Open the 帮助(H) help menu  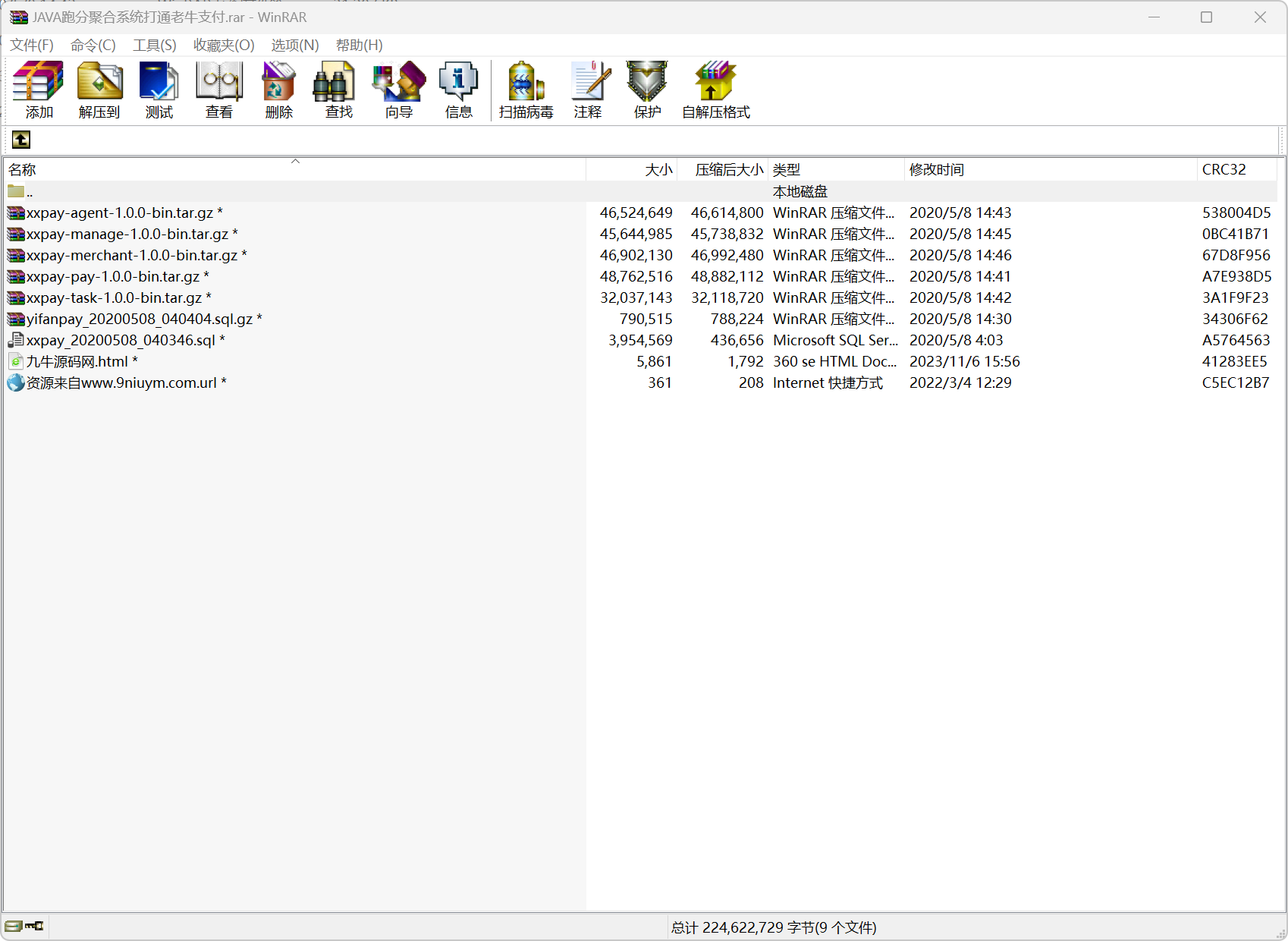(x=360, y=46)
